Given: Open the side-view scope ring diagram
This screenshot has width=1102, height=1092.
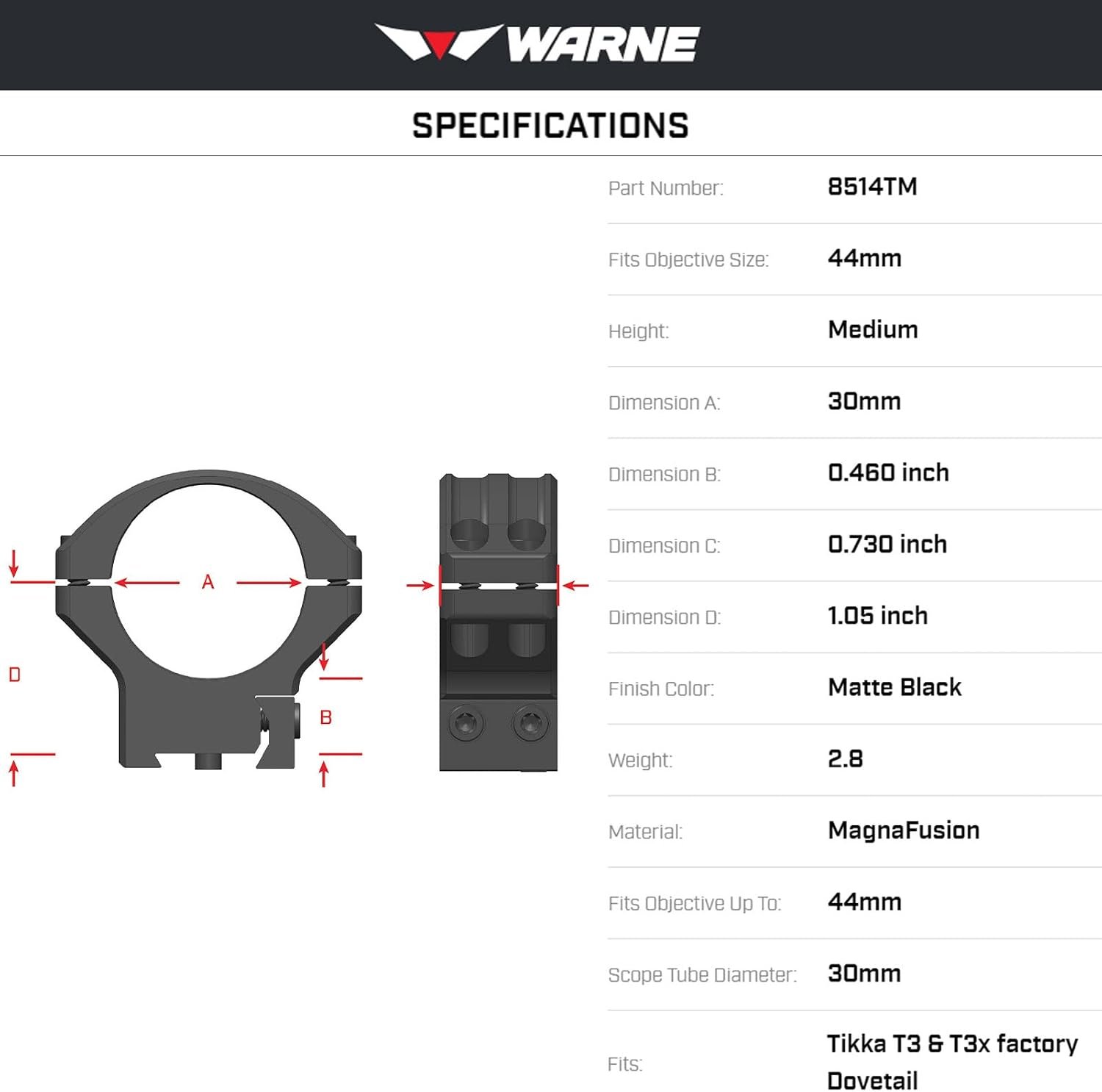Looking at the screenshot, I should tap(498, 622).
